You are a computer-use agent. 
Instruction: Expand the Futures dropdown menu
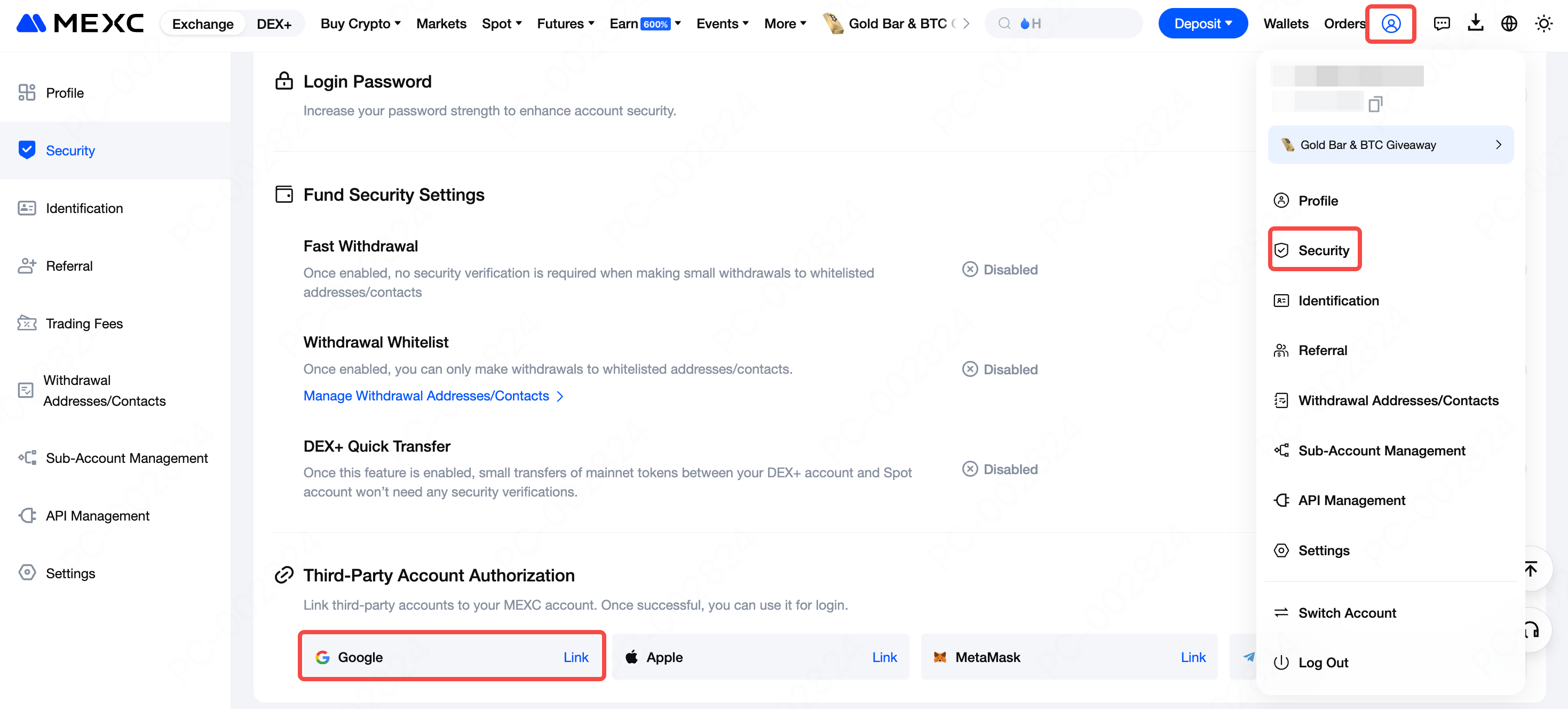(565, 23)
